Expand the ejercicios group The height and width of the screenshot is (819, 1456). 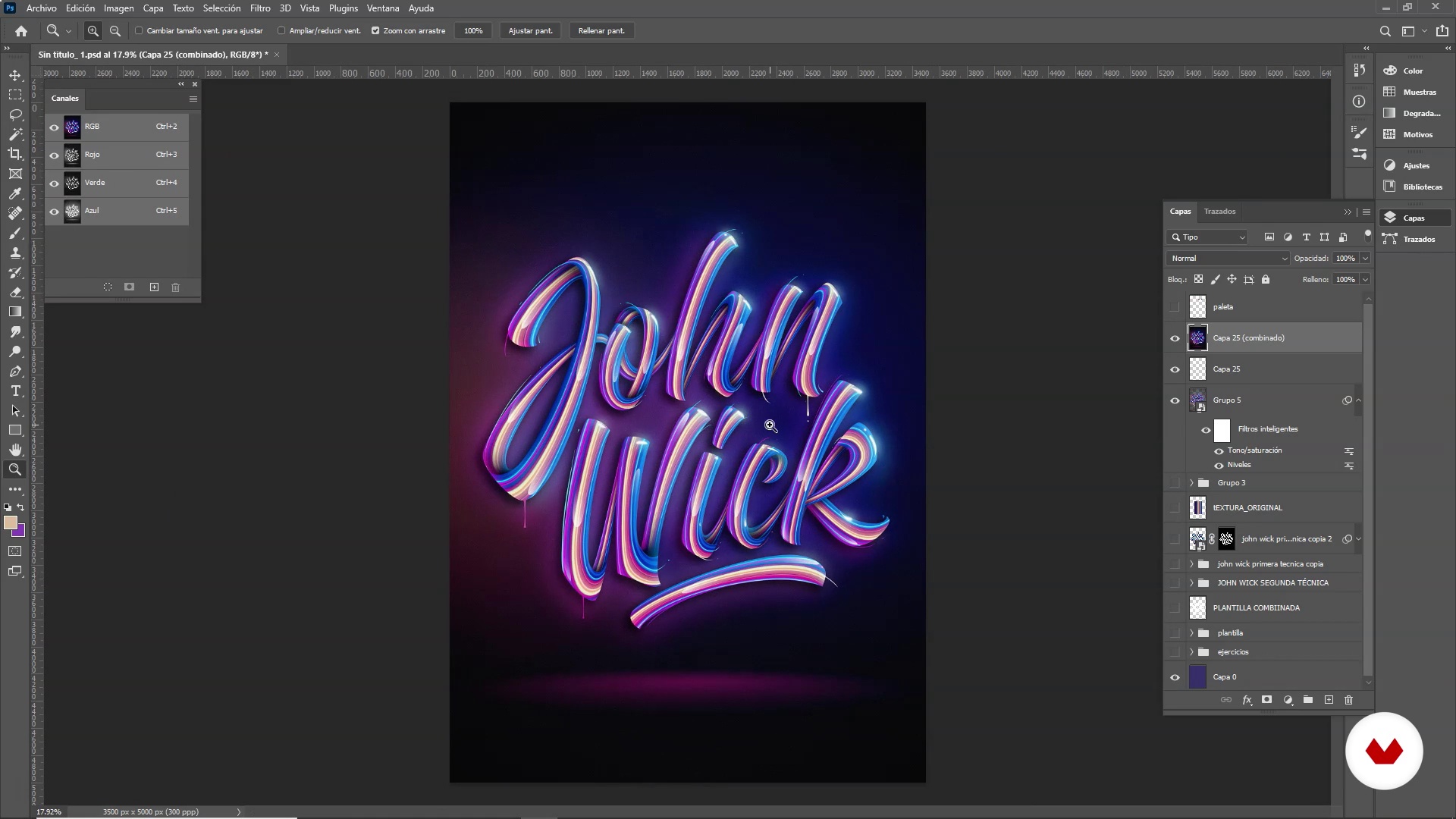click(1191, 652)
